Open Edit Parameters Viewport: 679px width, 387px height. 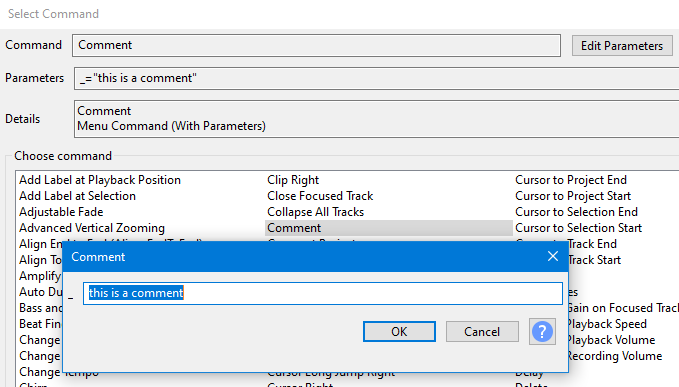pyautogui.click(x=622, y=45)
